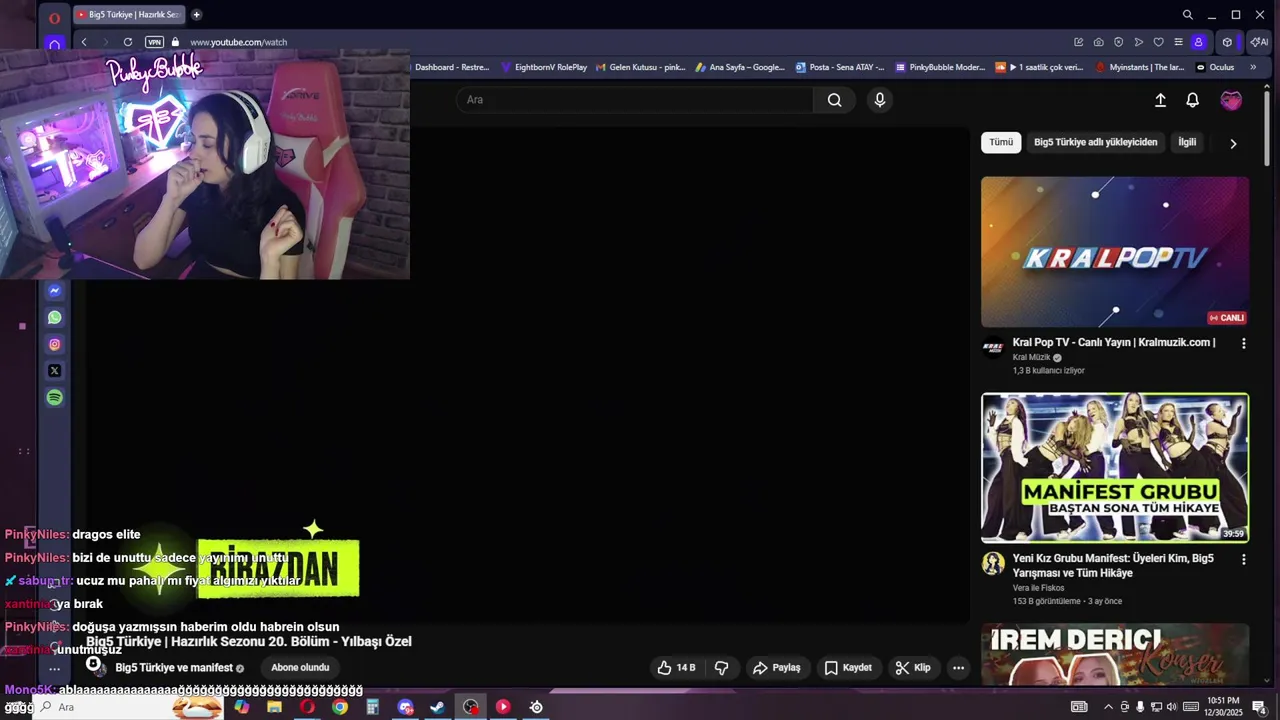Screen dimensions: 1280x720
Task: Open Steam from Windows taskbar
Action: tap(437, 707)
